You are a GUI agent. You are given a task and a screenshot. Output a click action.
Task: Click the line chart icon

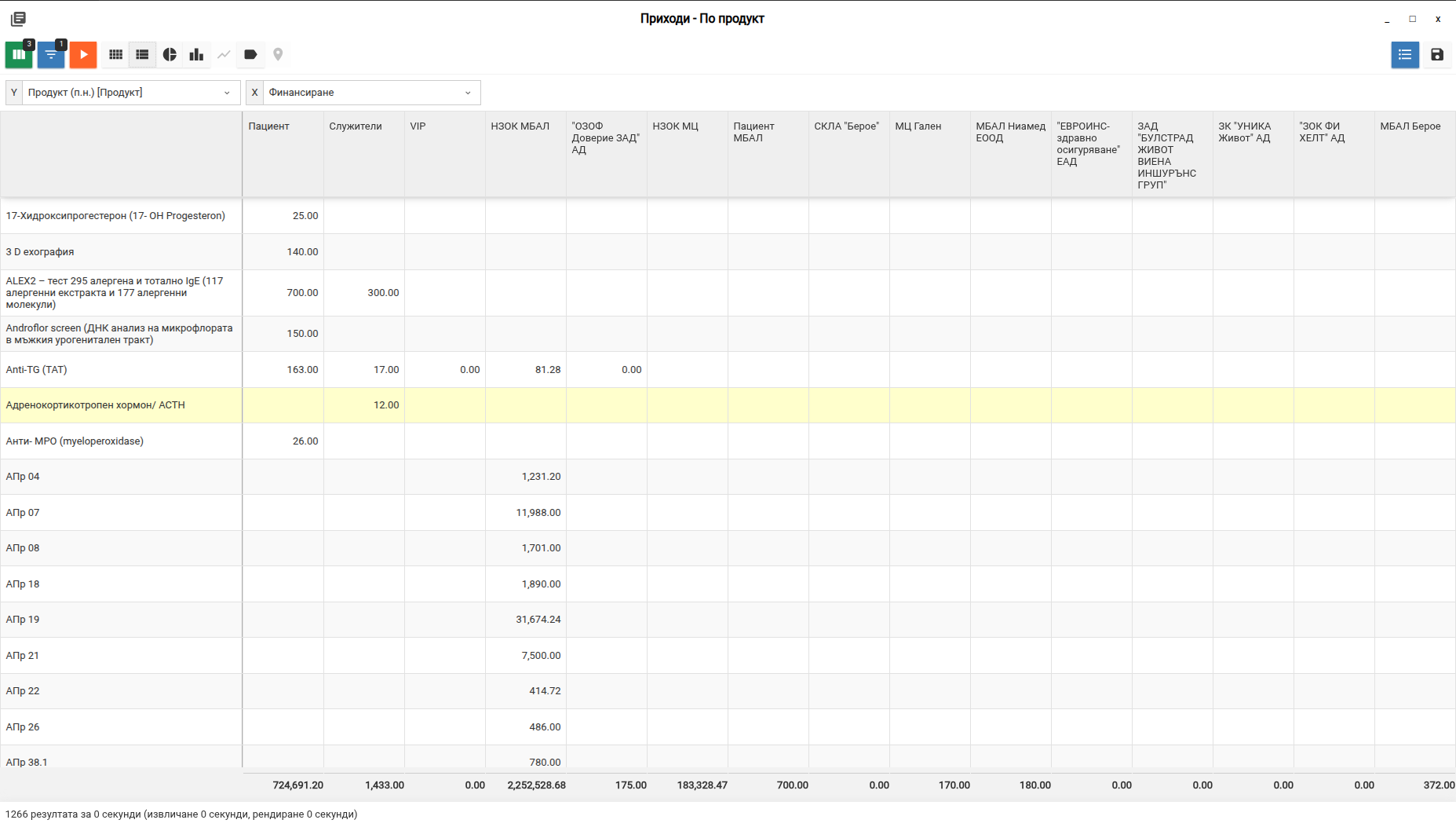pos(224,54)
